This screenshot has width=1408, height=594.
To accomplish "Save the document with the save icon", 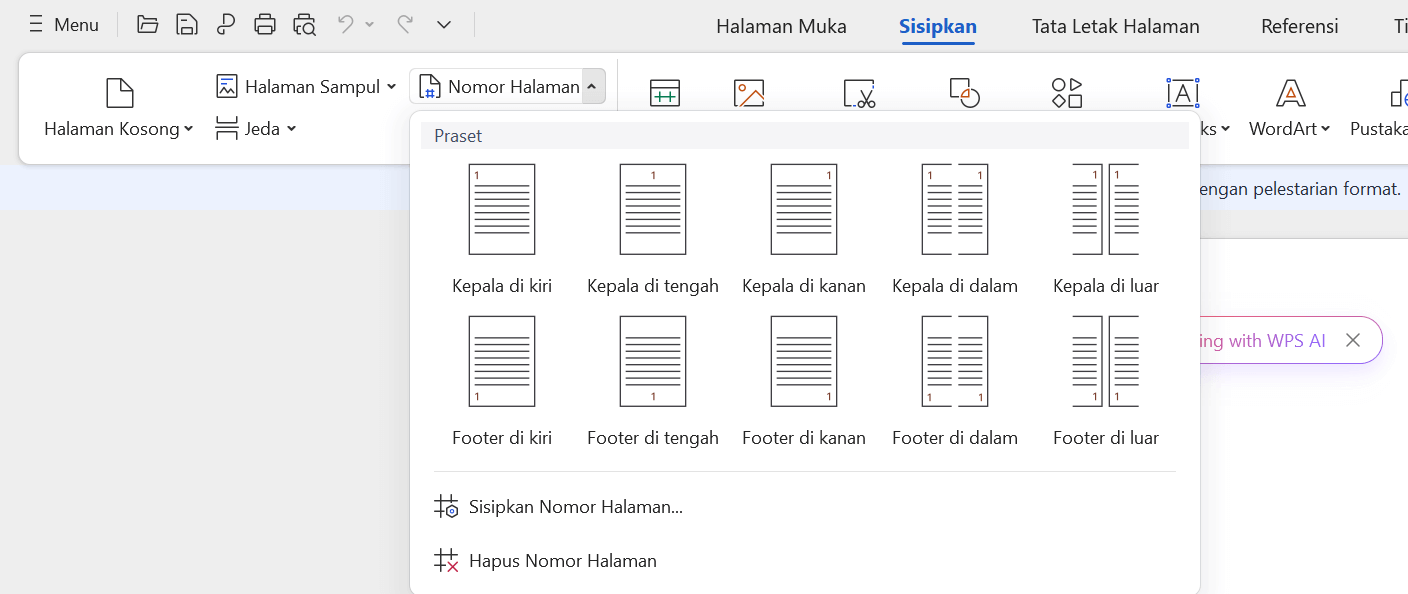I will (187, 23).
